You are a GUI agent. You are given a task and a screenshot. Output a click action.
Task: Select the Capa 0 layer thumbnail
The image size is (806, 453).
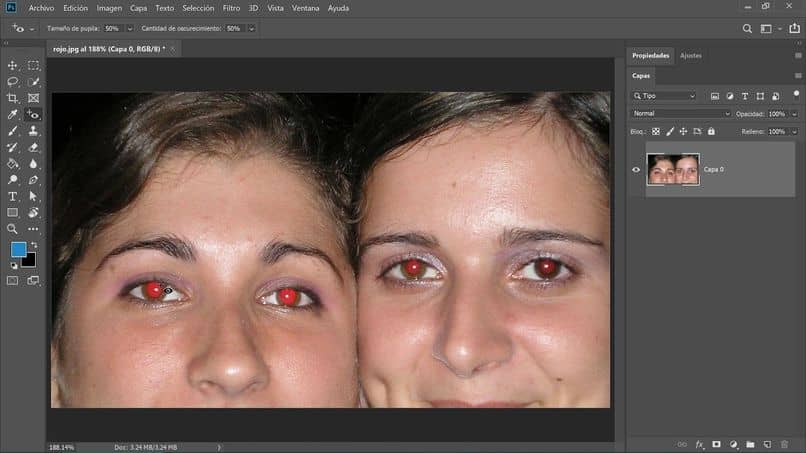(672, 170)
